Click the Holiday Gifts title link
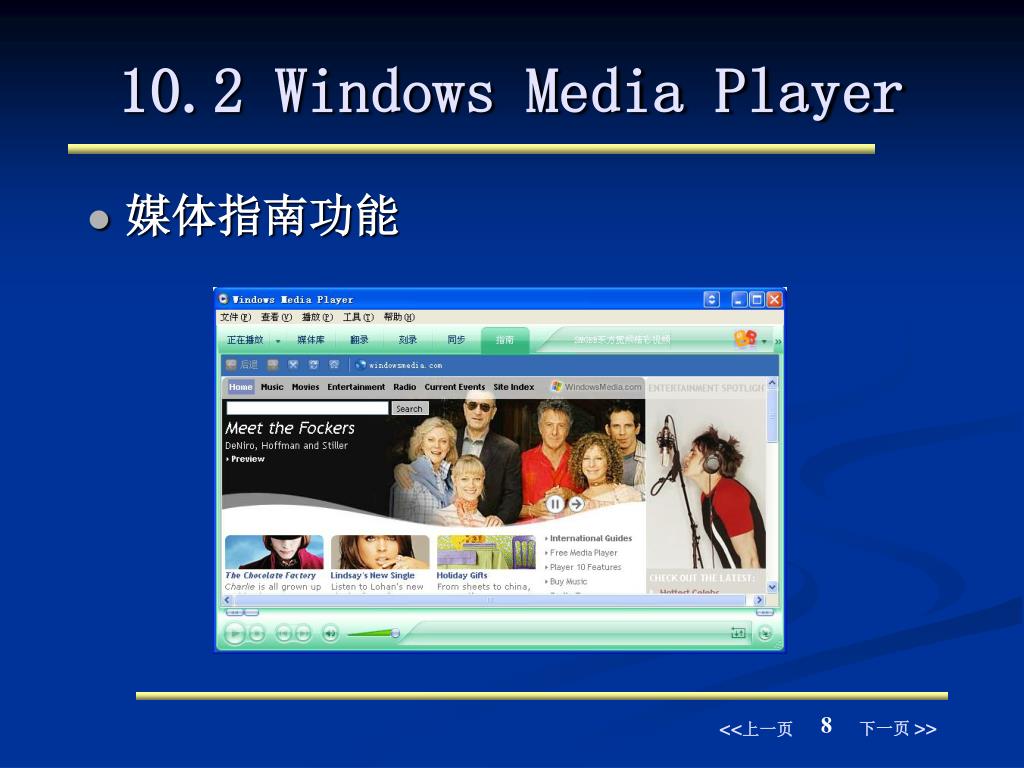Viewport: 1024px width, 768px height. 462,575
